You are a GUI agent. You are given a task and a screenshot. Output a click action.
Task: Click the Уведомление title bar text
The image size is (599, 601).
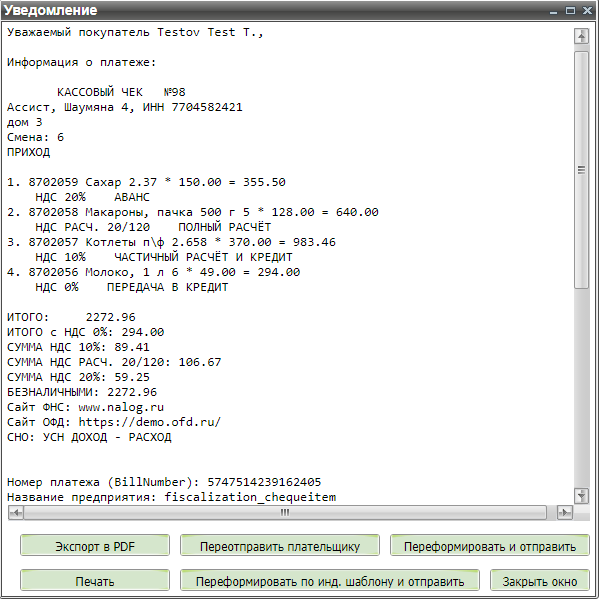(50, 10)
